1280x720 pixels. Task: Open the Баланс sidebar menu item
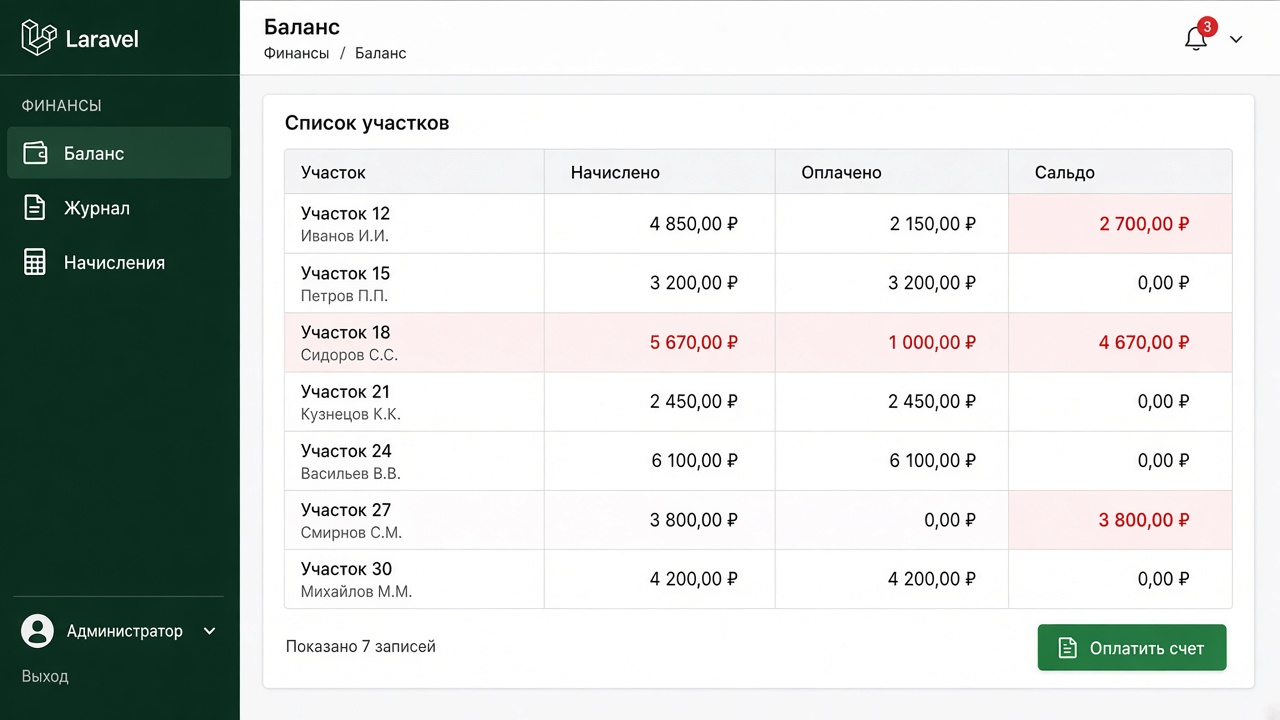pyautogui.click(x=119, y=153)
